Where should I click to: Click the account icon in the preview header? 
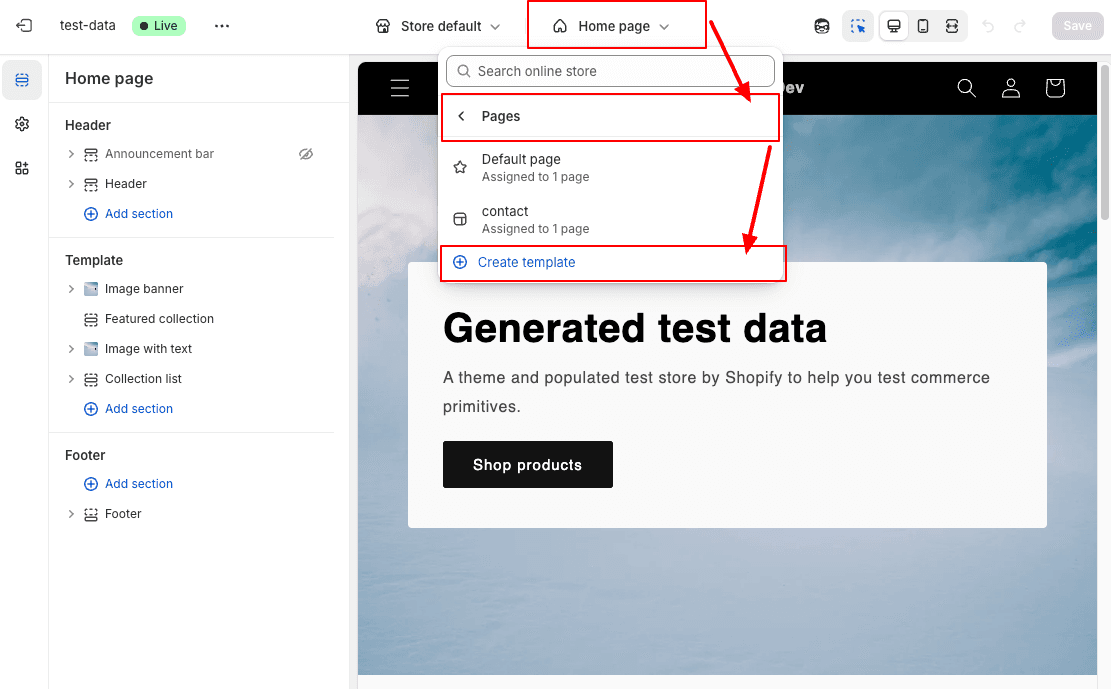tap(1011, 88)
